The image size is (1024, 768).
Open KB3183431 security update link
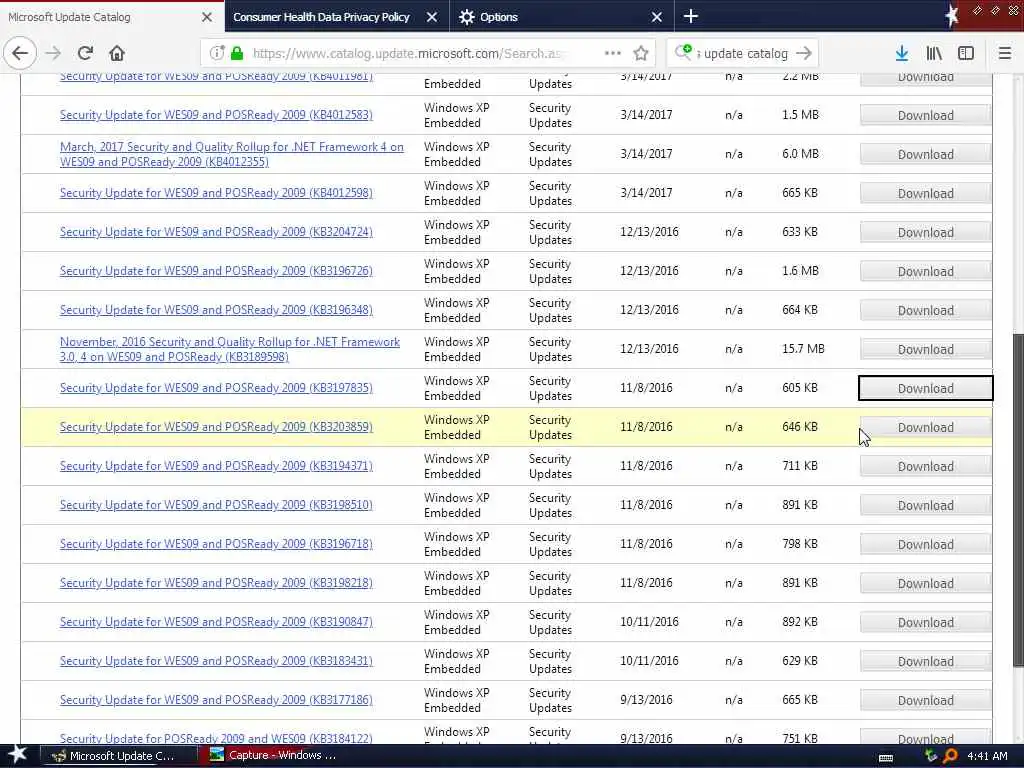coord(216,661)
